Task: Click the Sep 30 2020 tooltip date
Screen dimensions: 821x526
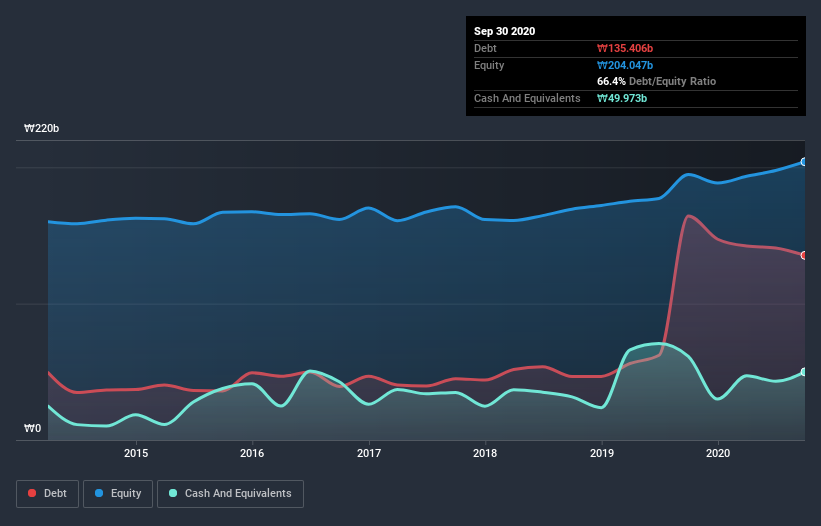Action: tap(504, 31)
